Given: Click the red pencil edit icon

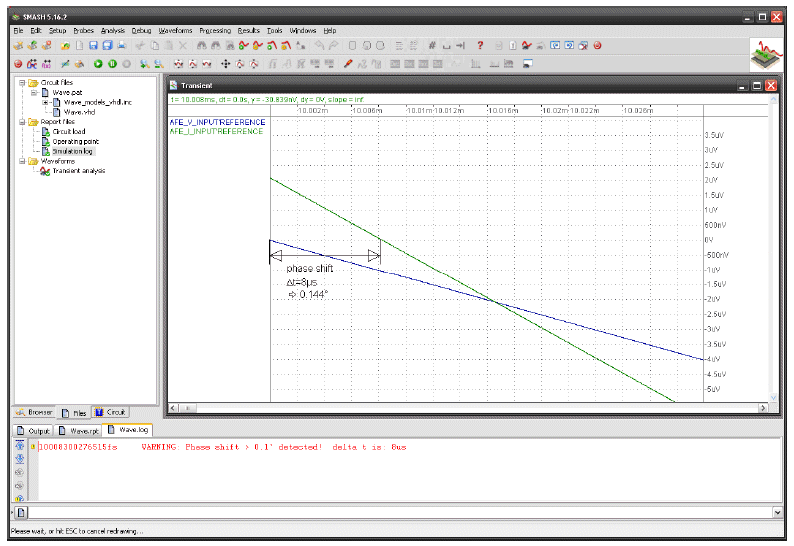Looking at the screenshot, I should [x=348, y=64].
